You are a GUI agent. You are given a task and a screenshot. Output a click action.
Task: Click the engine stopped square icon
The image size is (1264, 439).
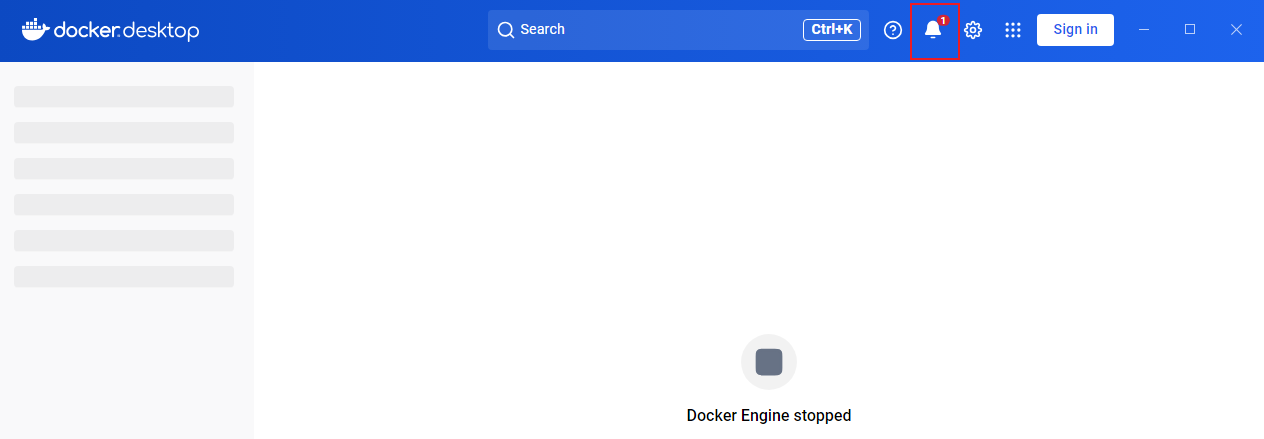769,362
